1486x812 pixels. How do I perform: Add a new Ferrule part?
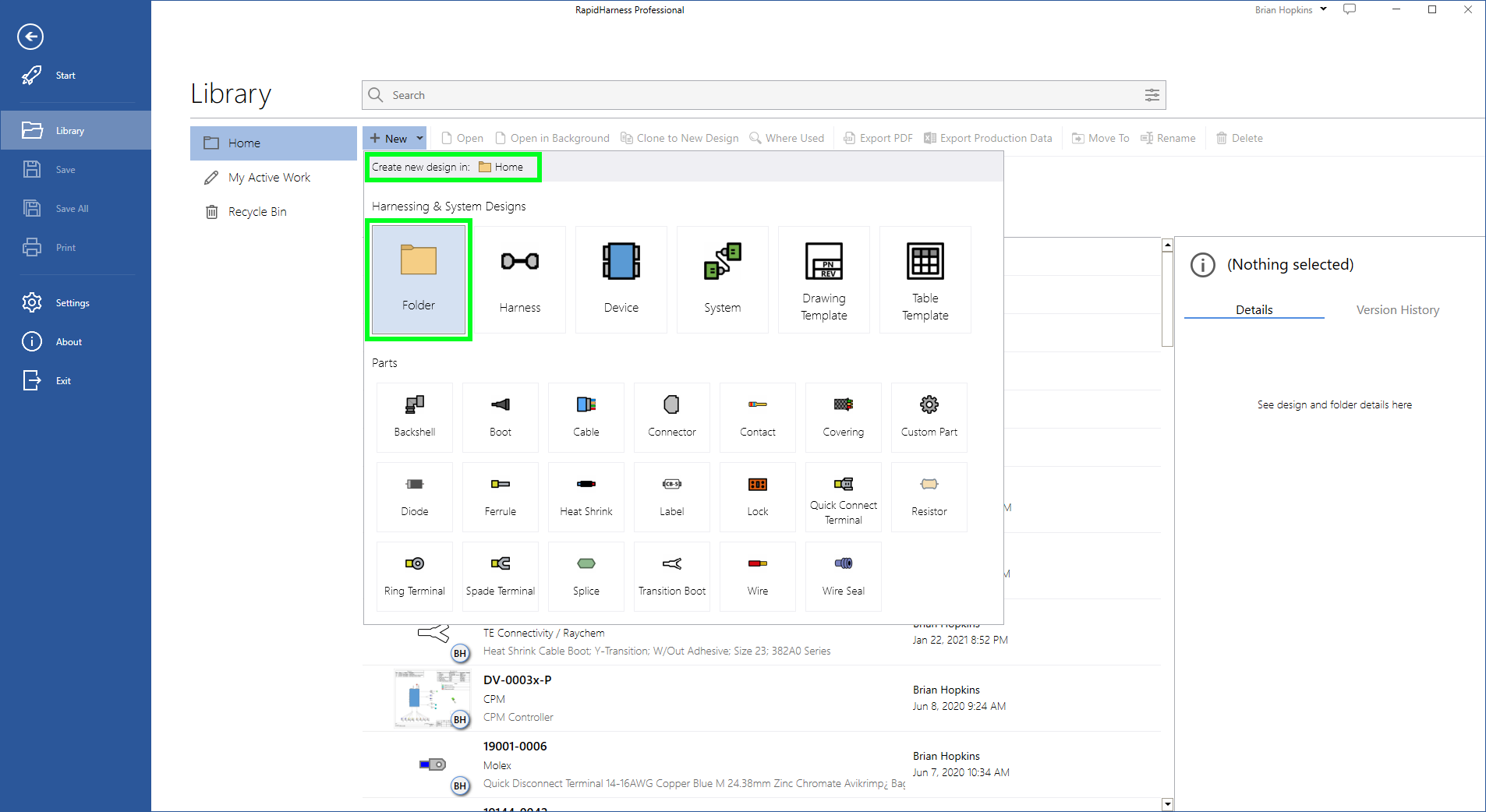coord(501,497)
